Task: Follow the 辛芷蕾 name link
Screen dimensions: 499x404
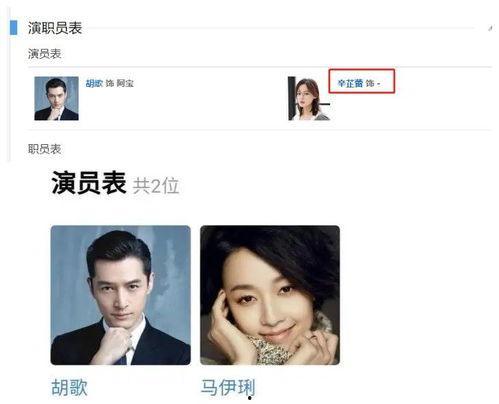Action: coord(350,83)
